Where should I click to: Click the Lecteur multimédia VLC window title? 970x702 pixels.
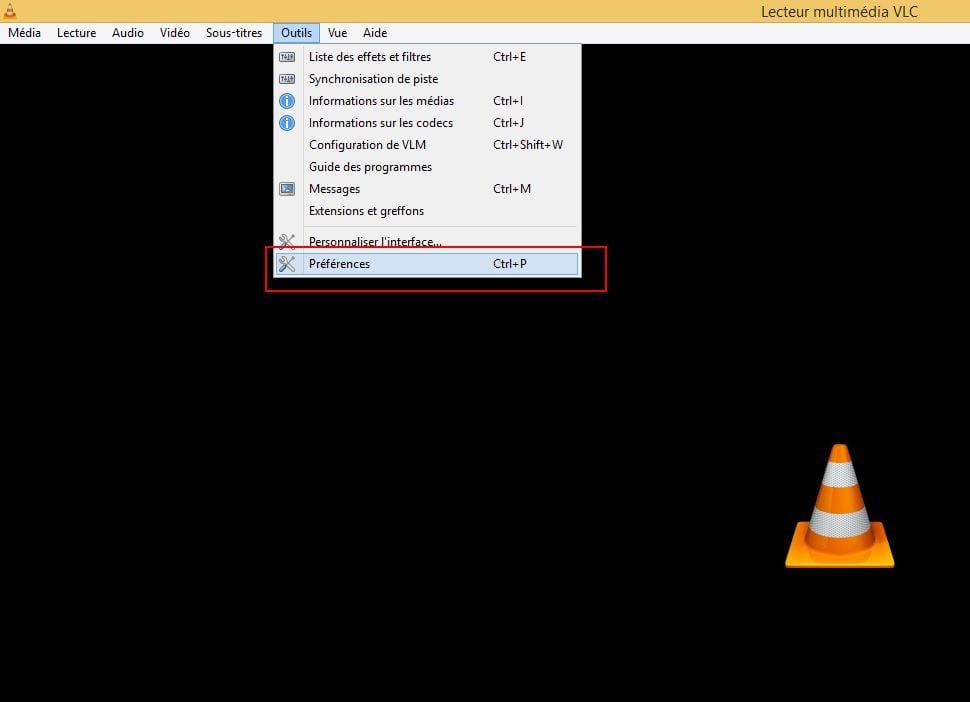(839, 12)
